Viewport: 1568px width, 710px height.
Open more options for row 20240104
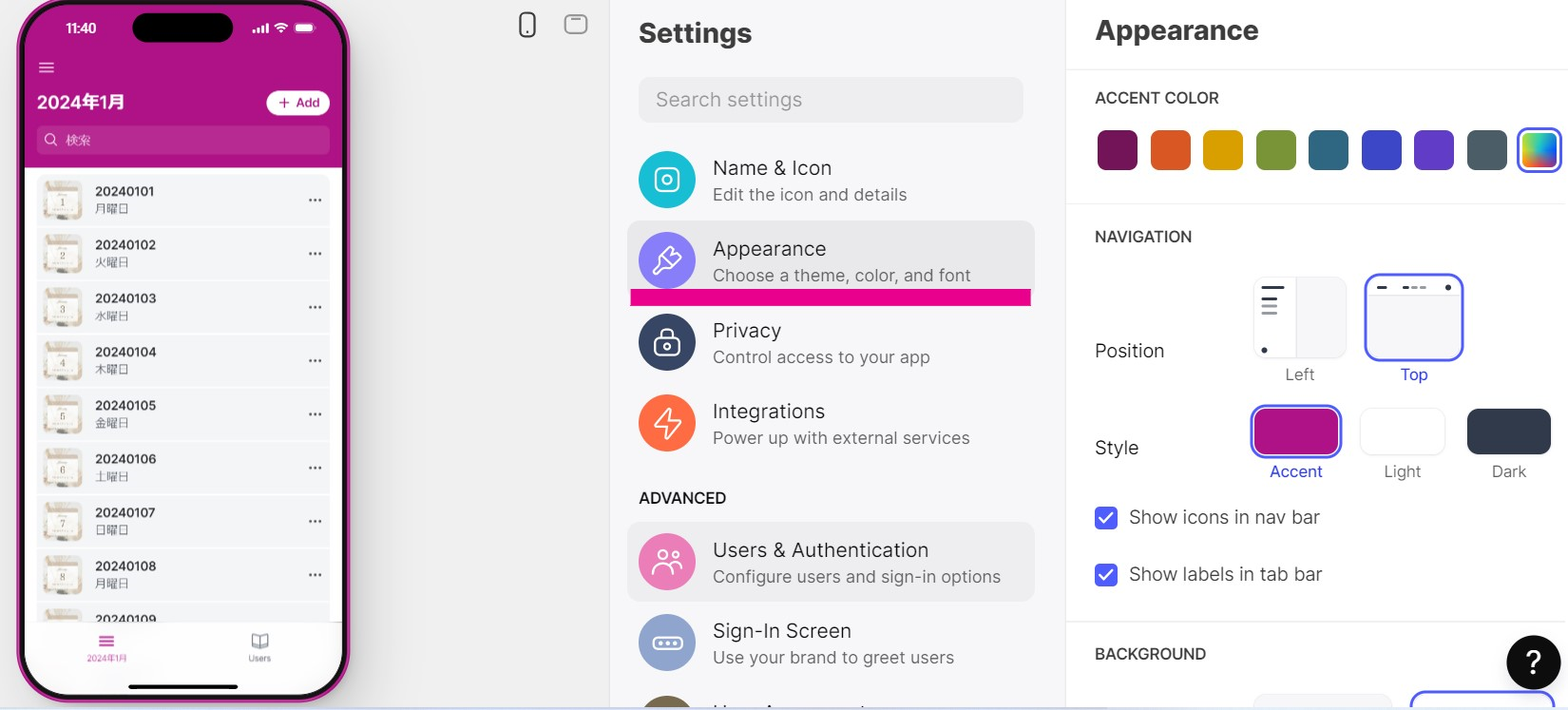[316, 361]
